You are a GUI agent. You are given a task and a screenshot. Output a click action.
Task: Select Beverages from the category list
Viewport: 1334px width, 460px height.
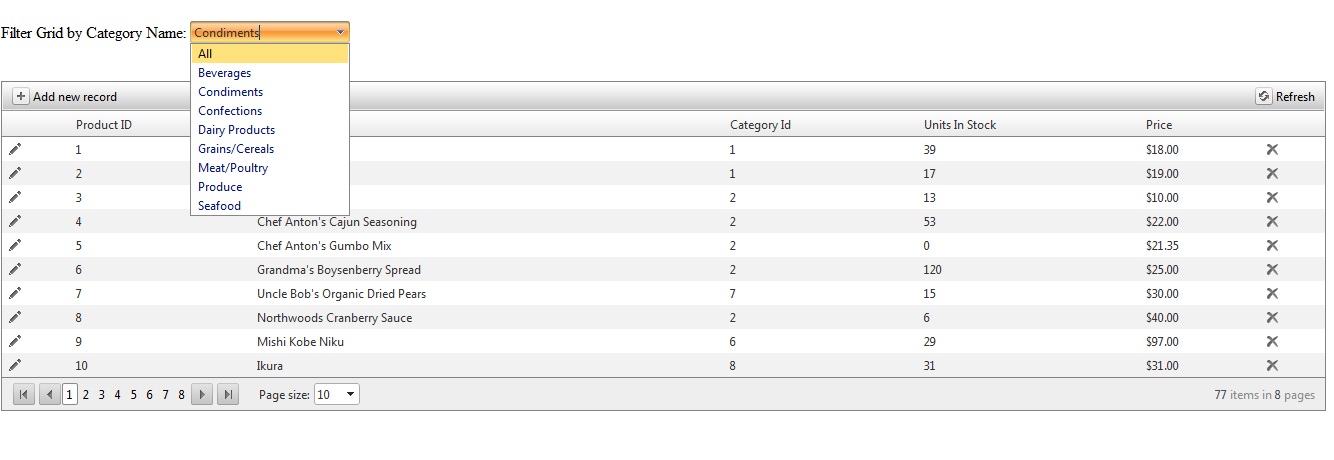point(225,73)
